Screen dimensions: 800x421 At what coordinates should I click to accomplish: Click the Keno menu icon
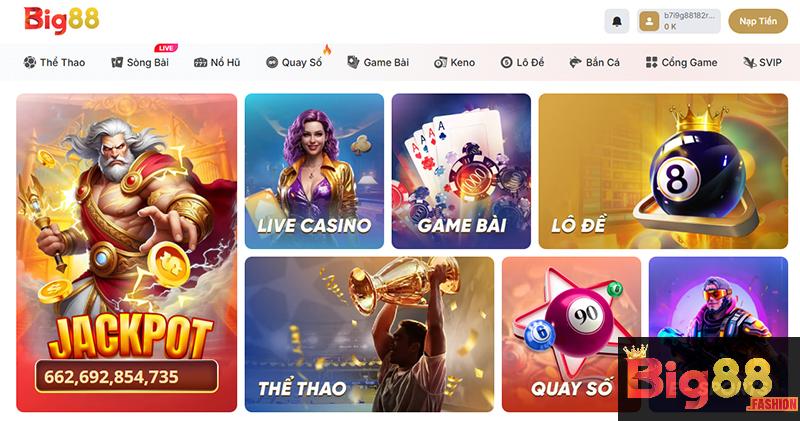tap(440, 62)
